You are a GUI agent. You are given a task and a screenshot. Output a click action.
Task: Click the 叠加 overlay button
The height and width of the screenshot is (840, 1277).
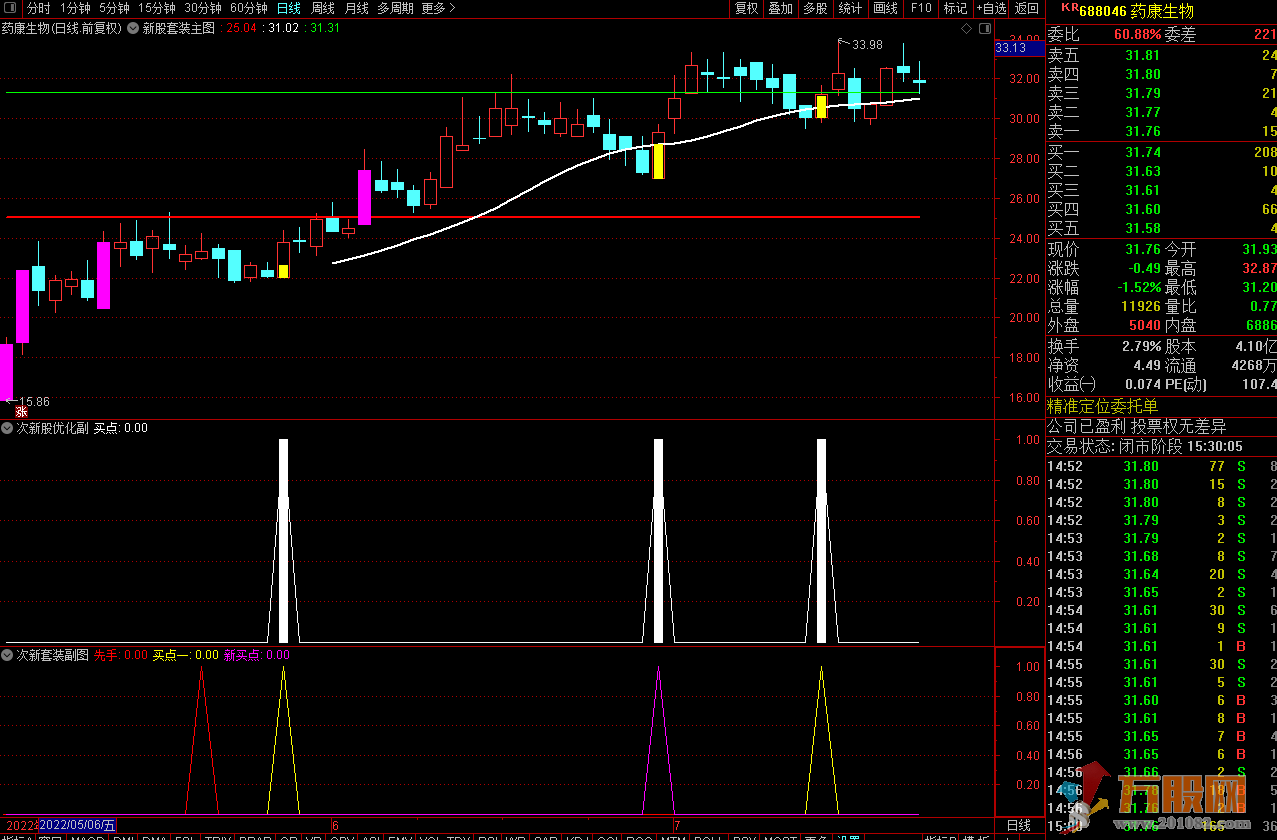[781, 8]
